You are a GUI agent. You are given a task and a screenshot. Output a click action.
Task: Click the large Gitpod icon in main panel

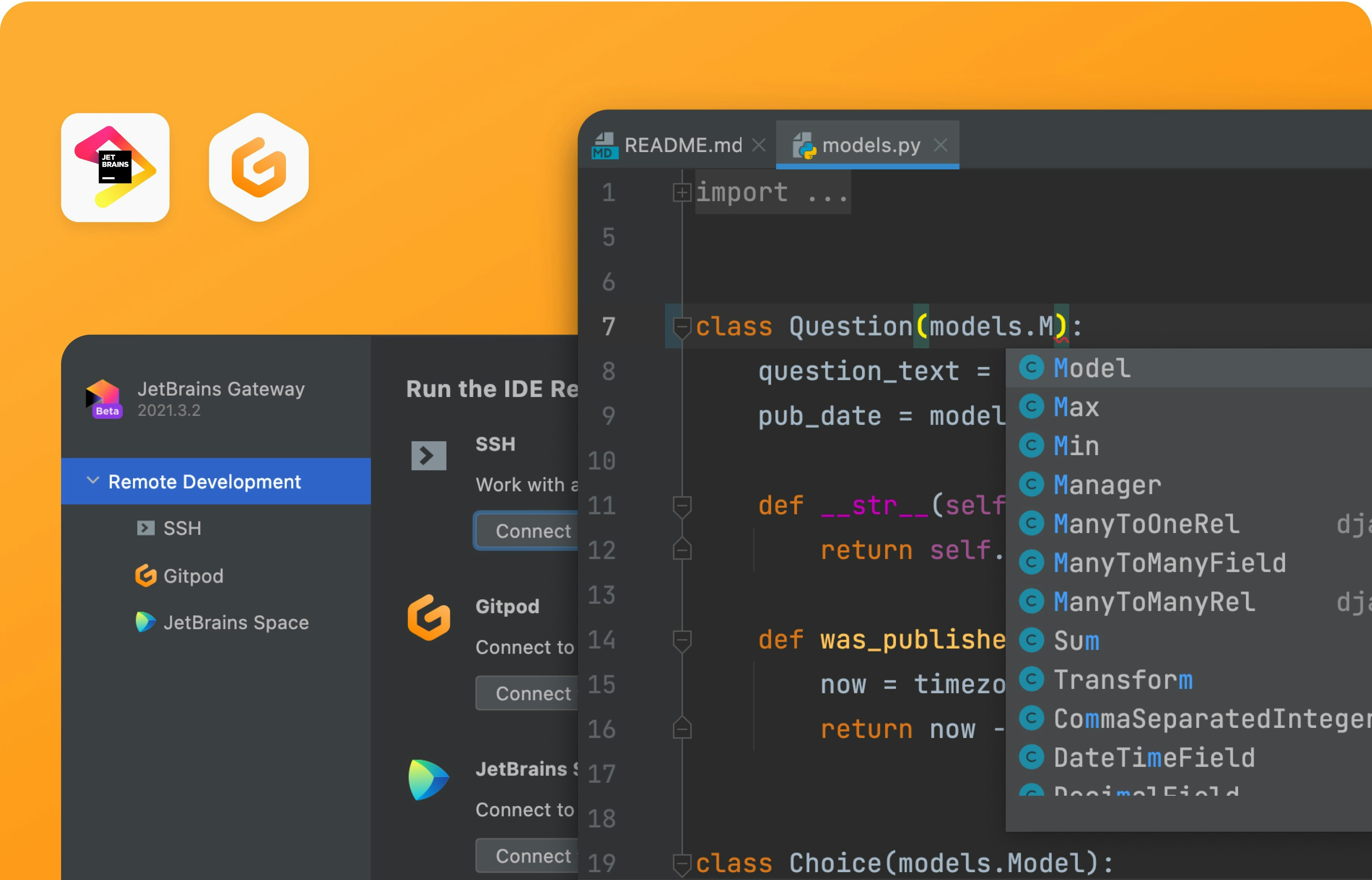(x=429, y=618)
